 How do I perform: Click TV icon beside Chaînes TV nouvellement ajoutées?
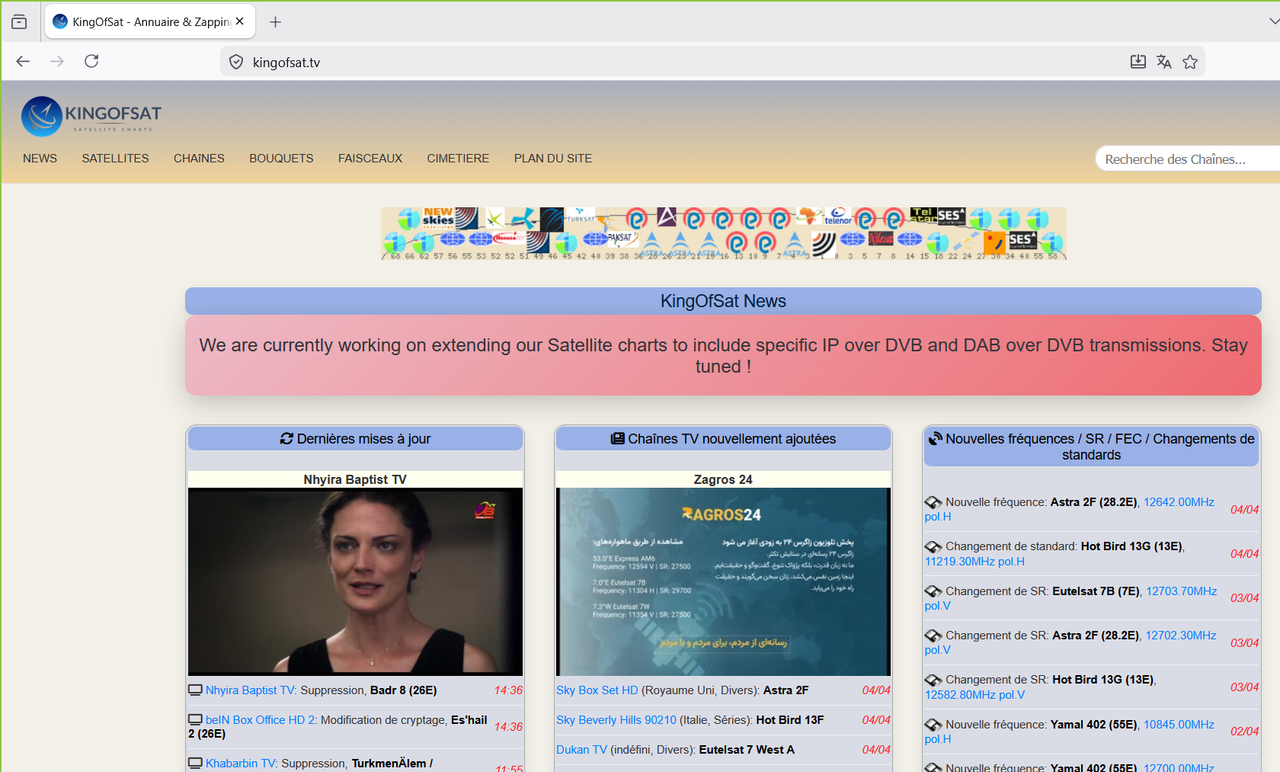[x=617, y=438]
